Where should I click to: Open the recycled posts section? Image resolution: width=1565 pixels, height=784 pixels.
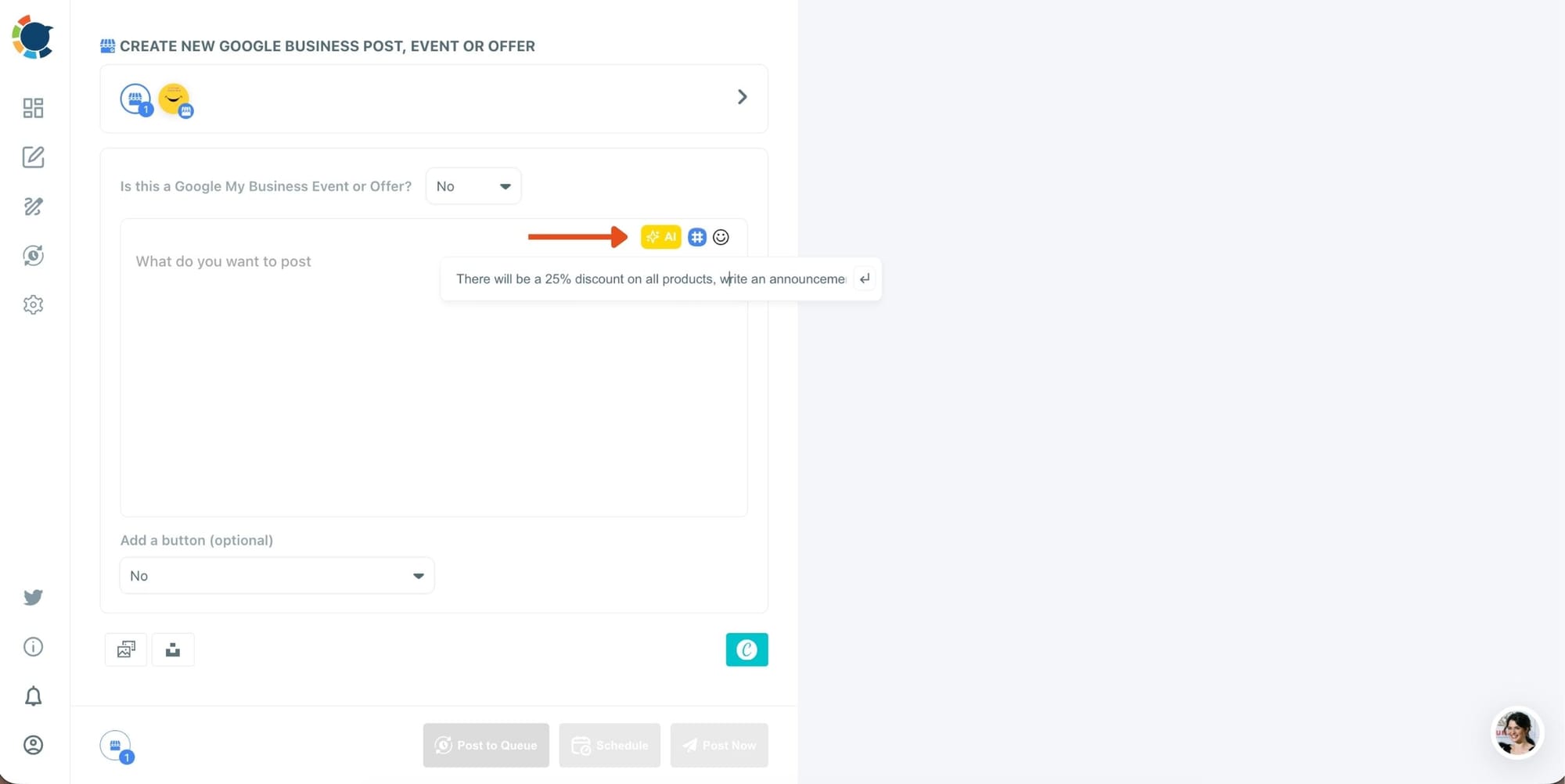tap(33, 255)
